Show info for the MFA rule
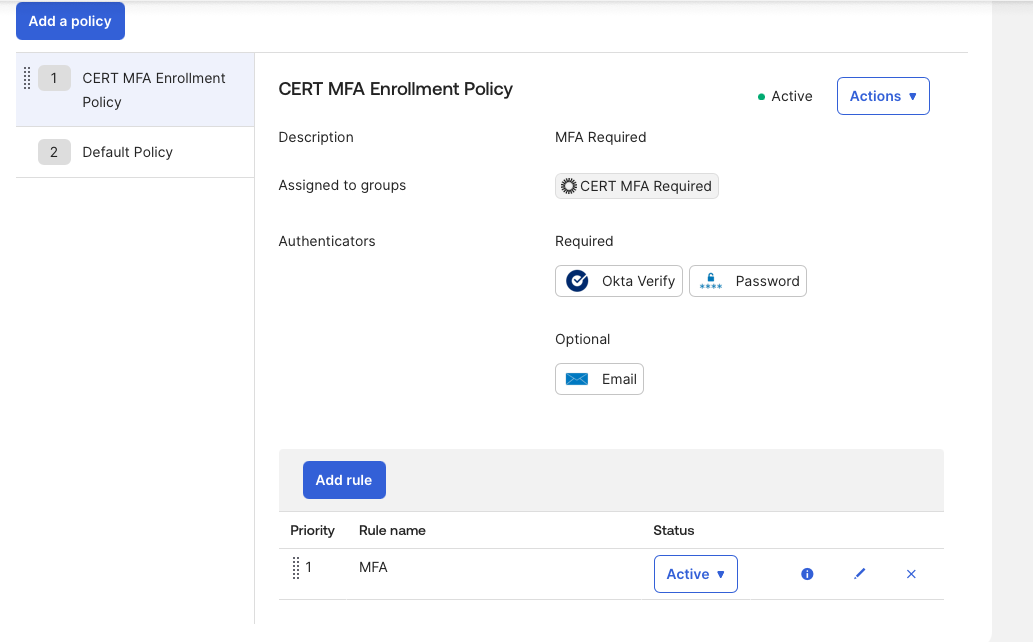This screenshot has height=642, width=1033. tap(807, 574)
